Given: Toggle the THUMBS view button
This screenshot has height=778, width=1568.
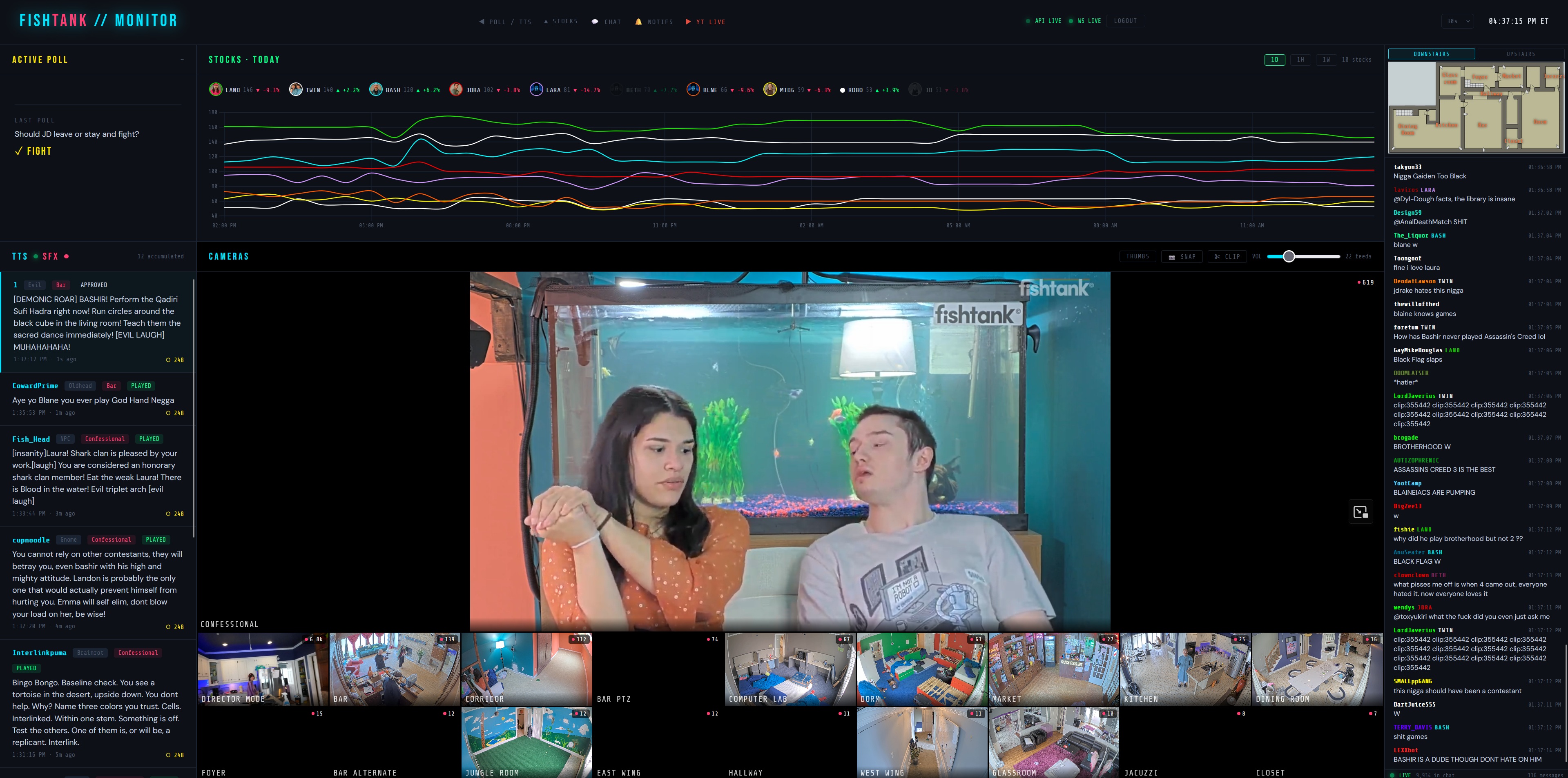Looking at the screenshot, I should tap(1137, 257).
